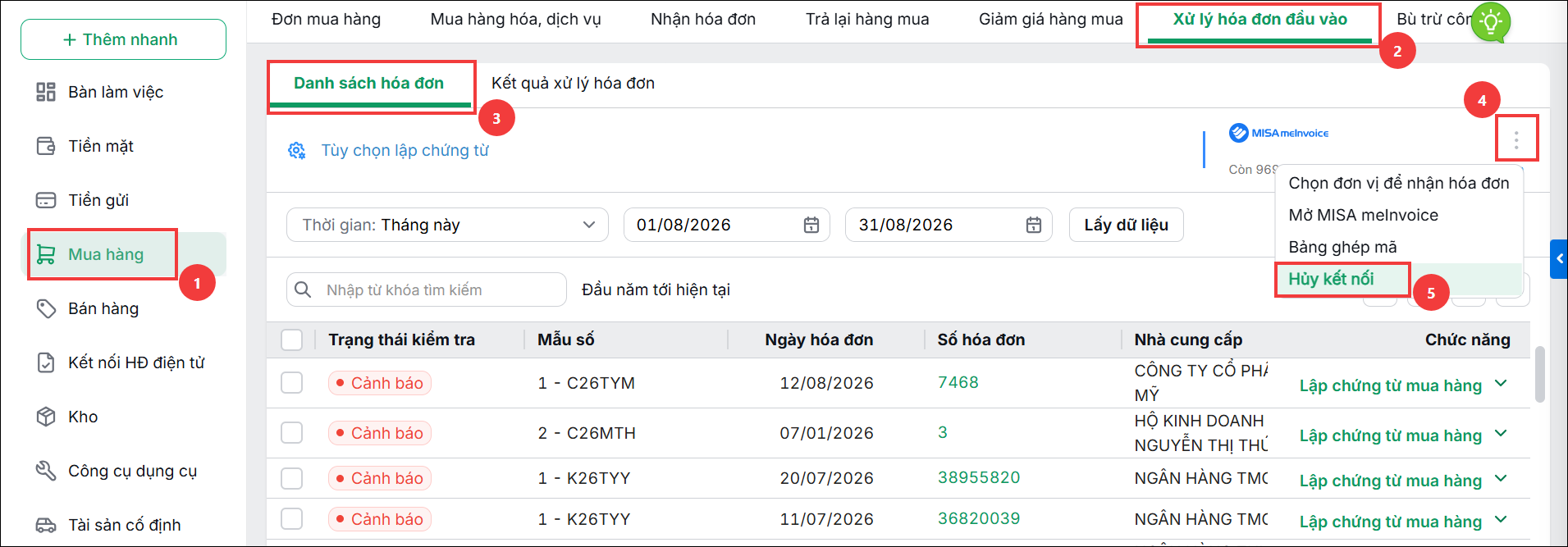Select the Xử lý hóa đơn đầu vào tab

1259,20
